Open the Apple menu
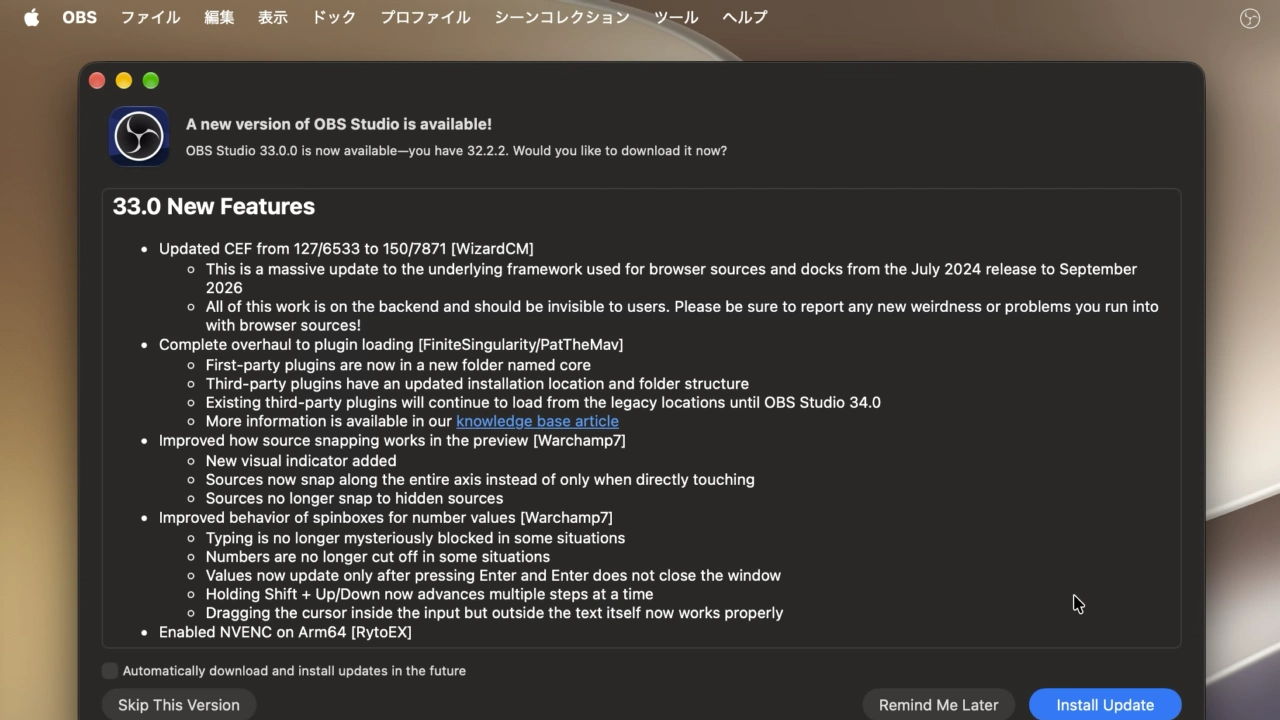1280x720 pixels. pos(32,17)
